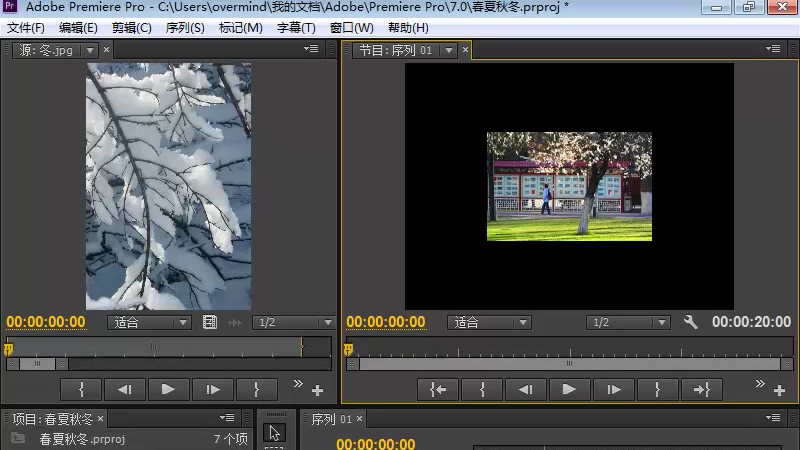This screenshot has height=450, width=800.
Task: Open the 帮助(H) menu
Action: [x=408, y=28]
